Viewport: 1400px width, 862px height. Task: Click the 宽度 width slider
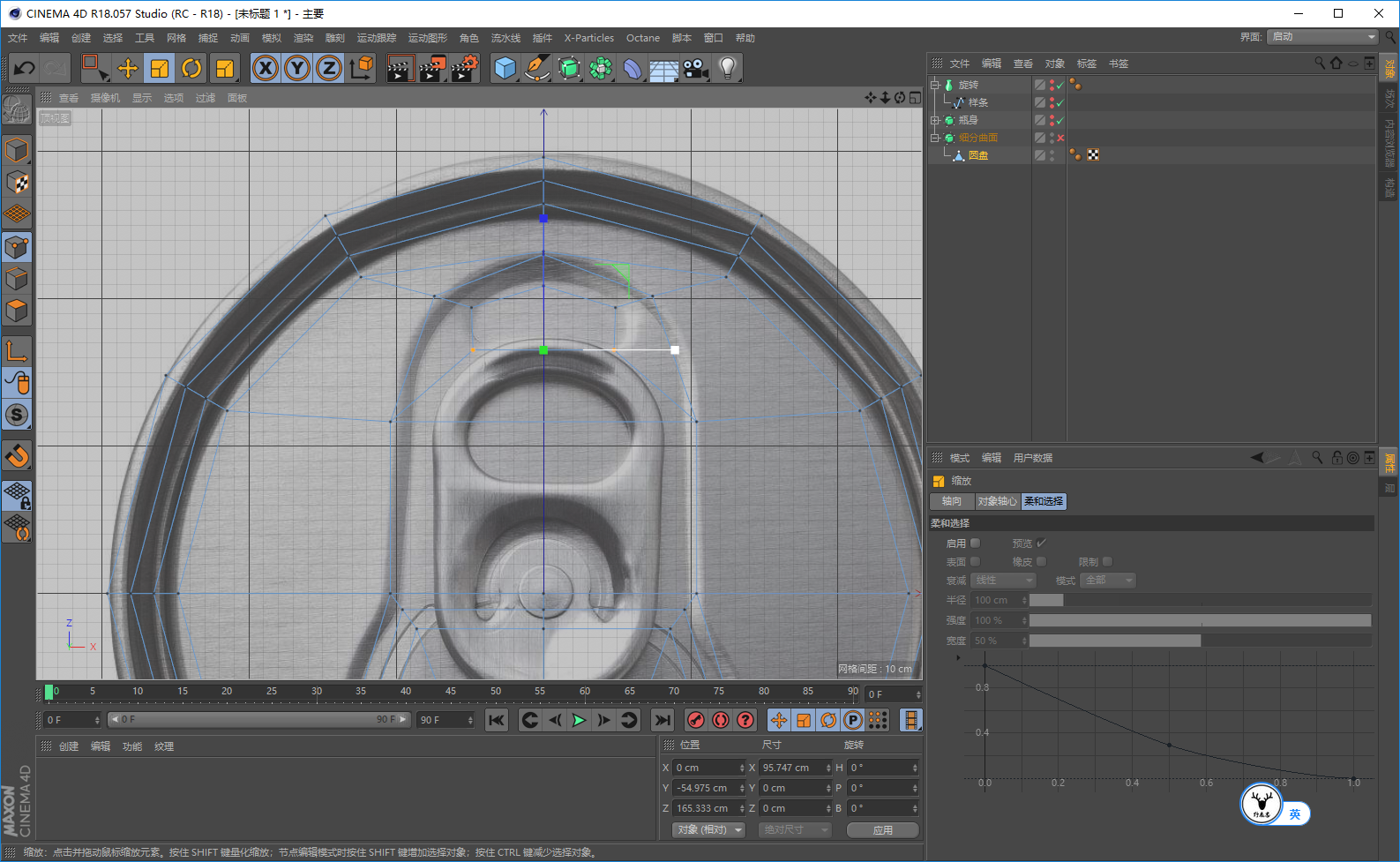[1200, 641]
